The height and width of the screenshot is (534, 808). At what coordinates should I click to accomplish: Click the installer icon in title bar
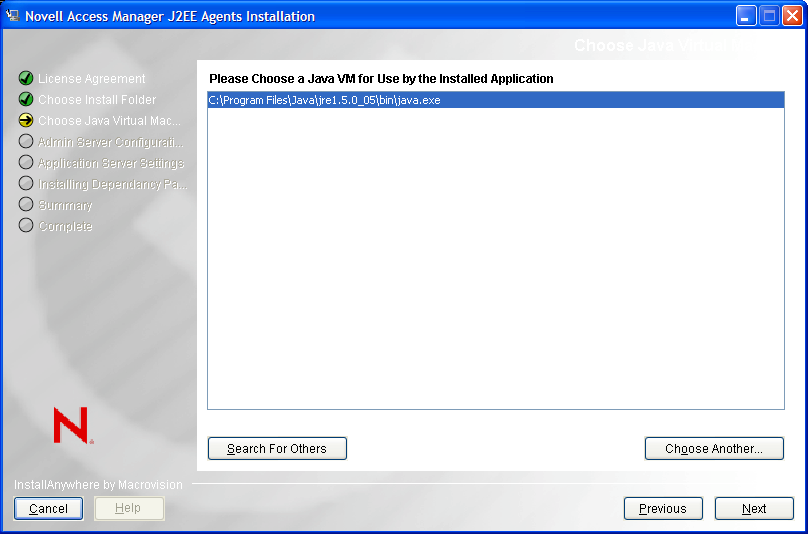[12, 15]
